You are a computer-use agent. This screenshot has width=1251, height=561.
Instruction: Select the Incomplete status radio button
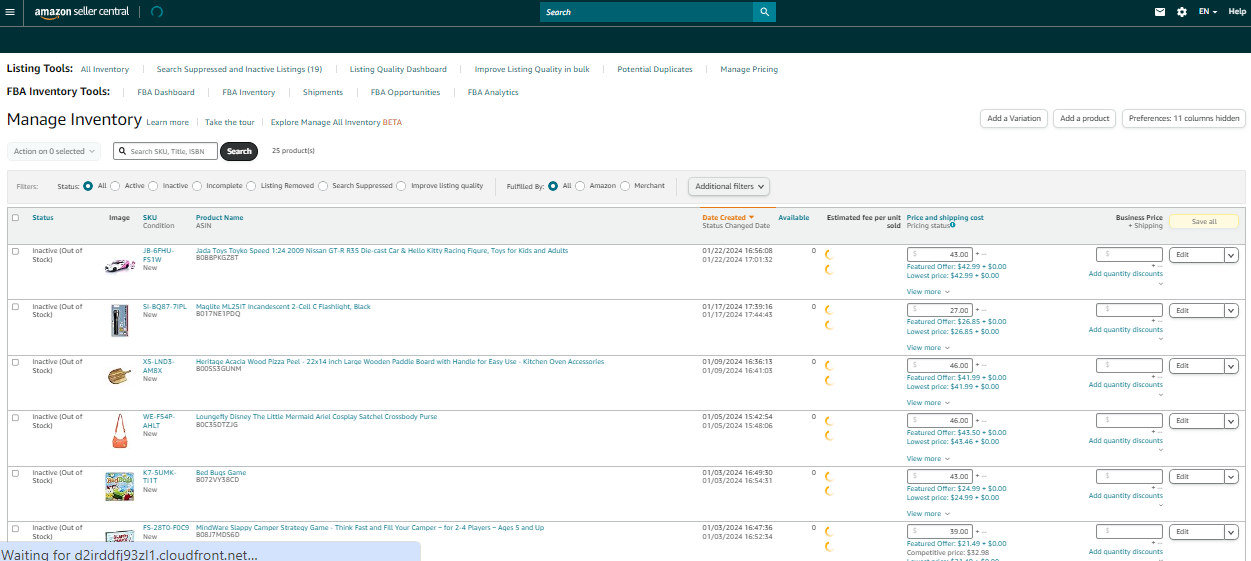click(197, 186)
